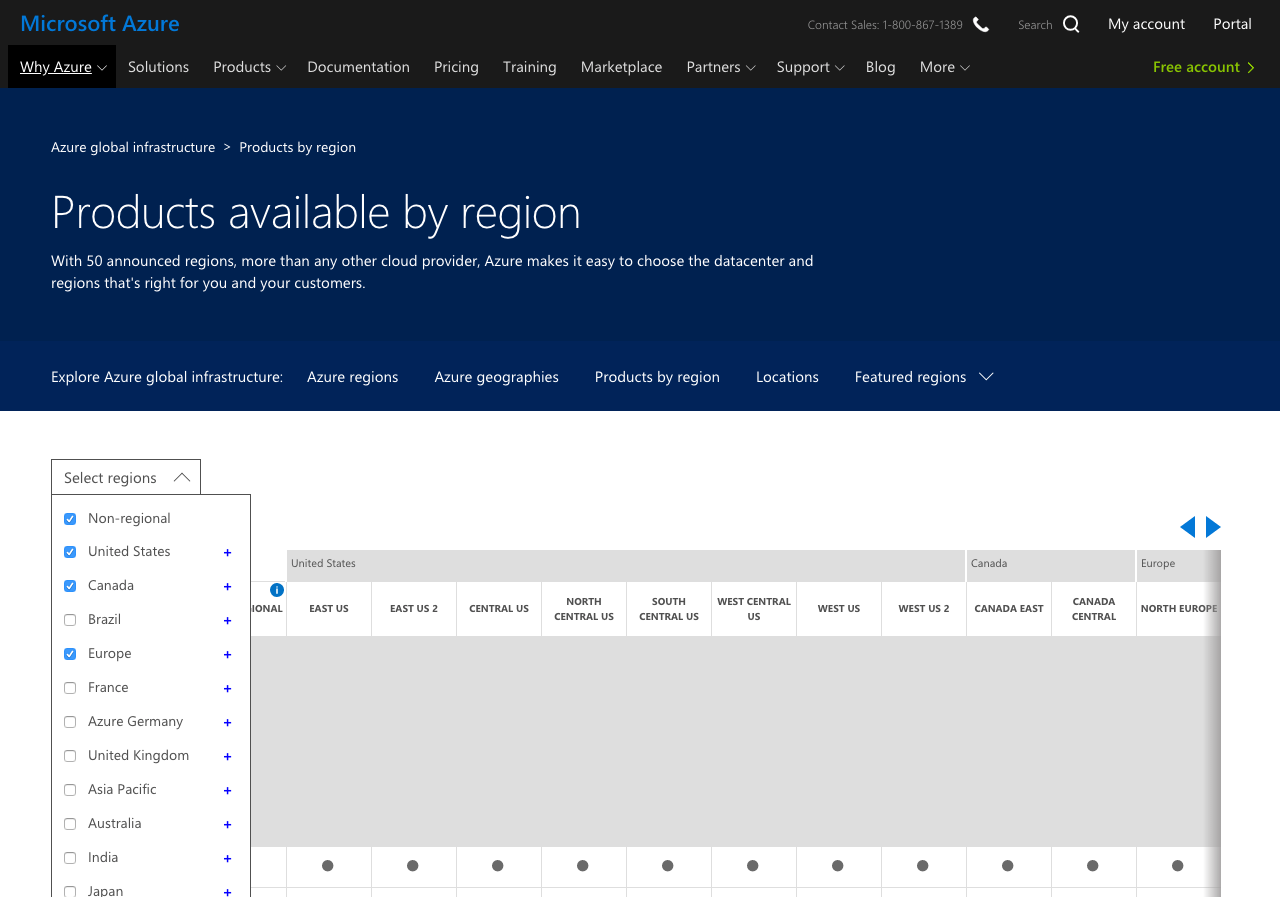Click the availability dot under West US 2
The height and width of the screenshot is (897, 1280).
point(923,866)
